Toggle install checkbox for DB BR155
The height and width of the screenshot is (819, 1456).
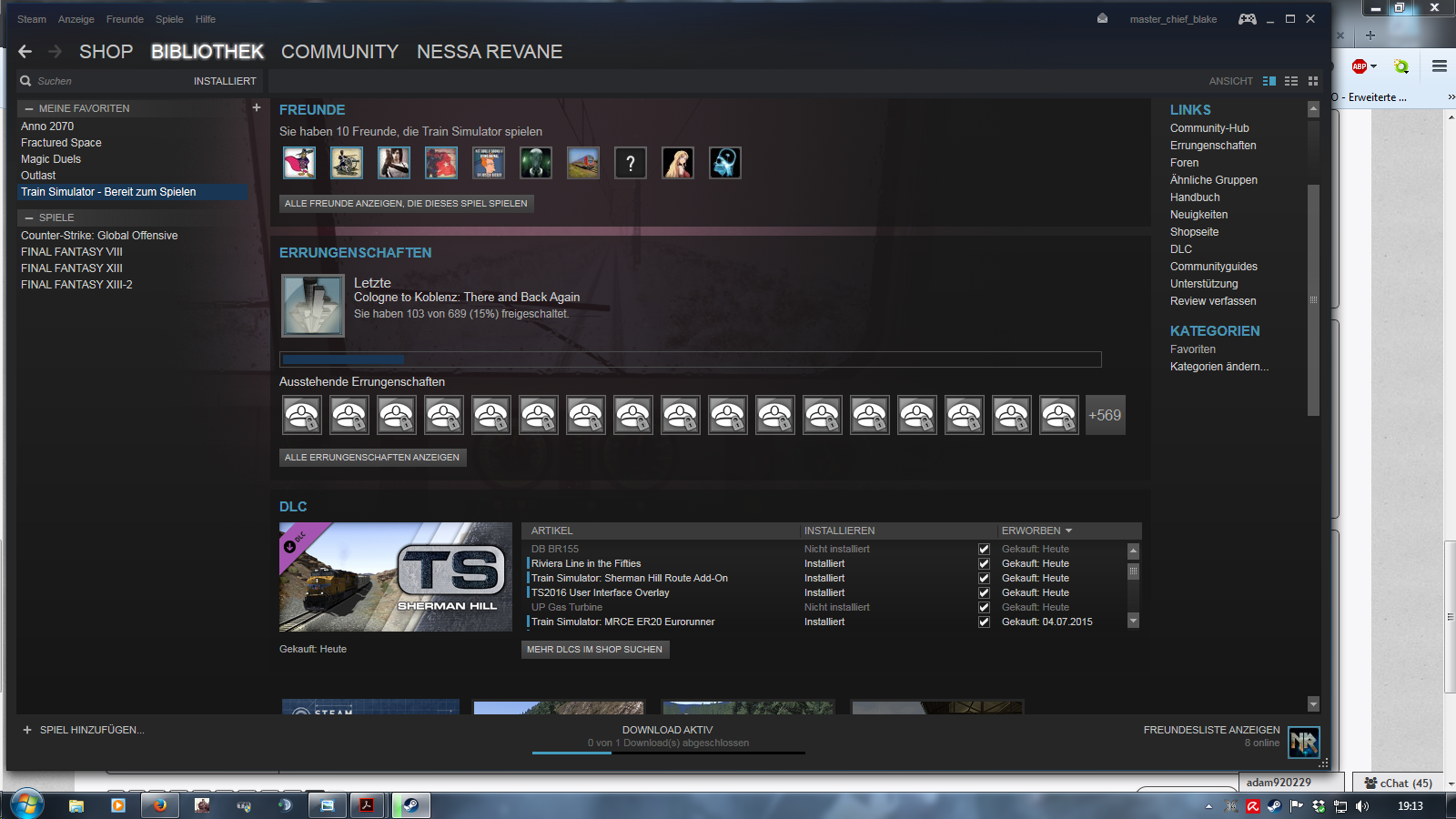984,550
